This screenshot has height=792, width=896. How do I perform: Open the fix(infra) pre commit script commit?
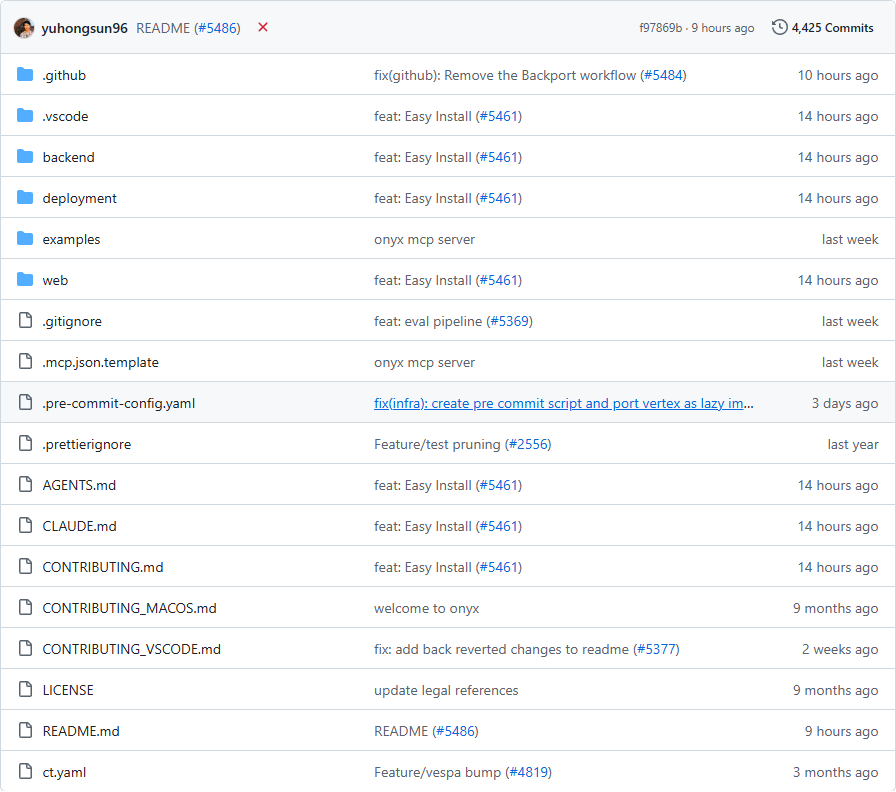(563, 403)
